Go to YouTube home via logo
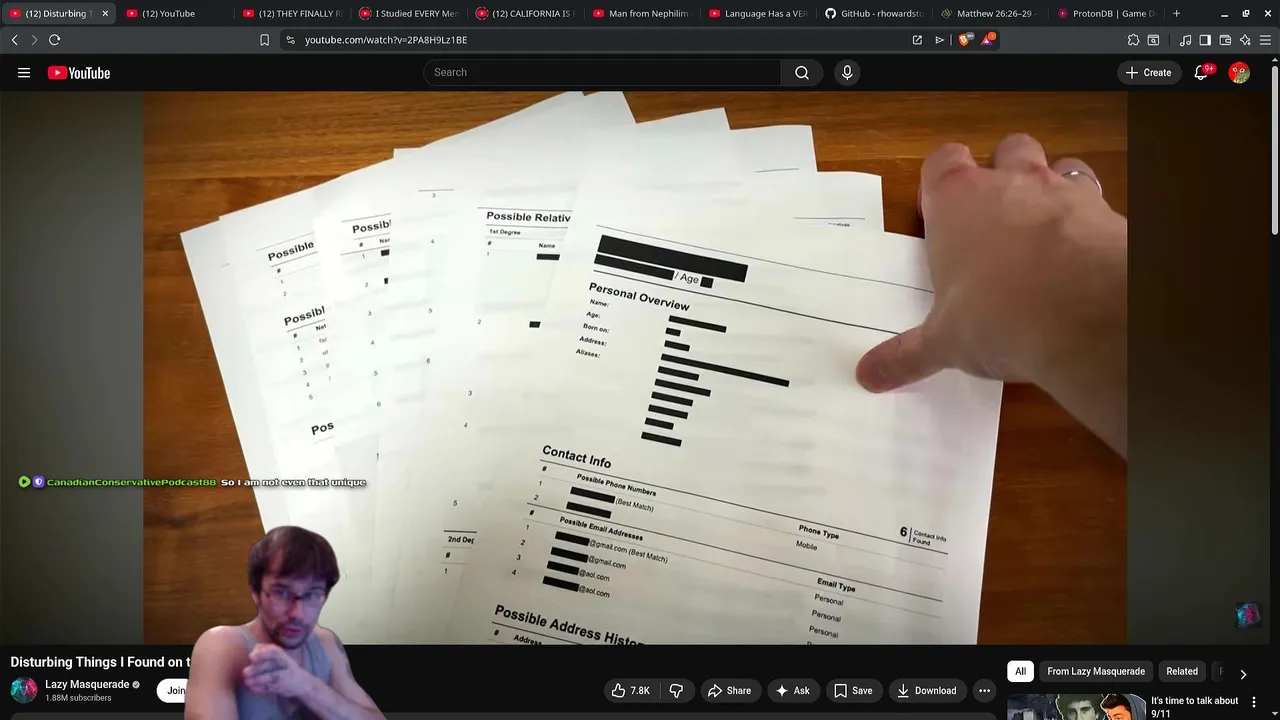This screenshot has width=1280, height=720. coord(79,73)
